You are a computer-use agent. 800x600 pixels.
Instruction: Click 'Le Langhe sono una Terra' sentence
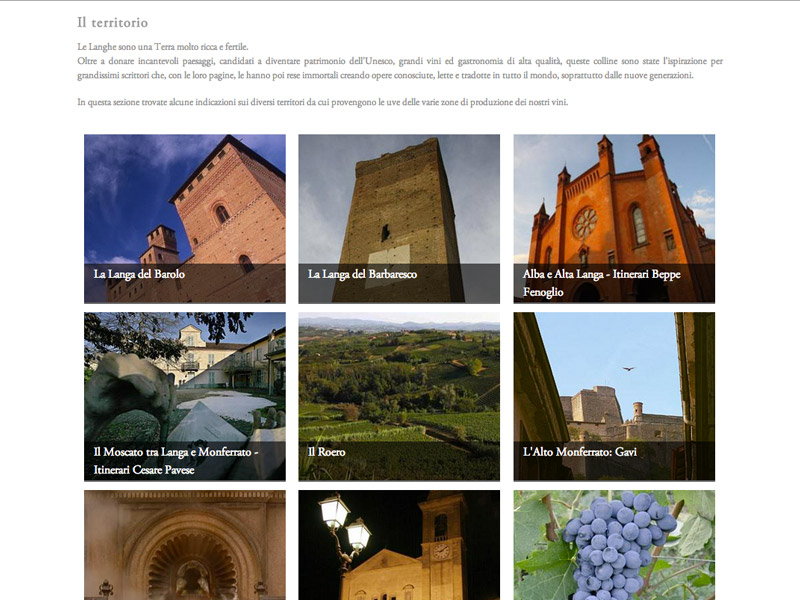point(163,47)
